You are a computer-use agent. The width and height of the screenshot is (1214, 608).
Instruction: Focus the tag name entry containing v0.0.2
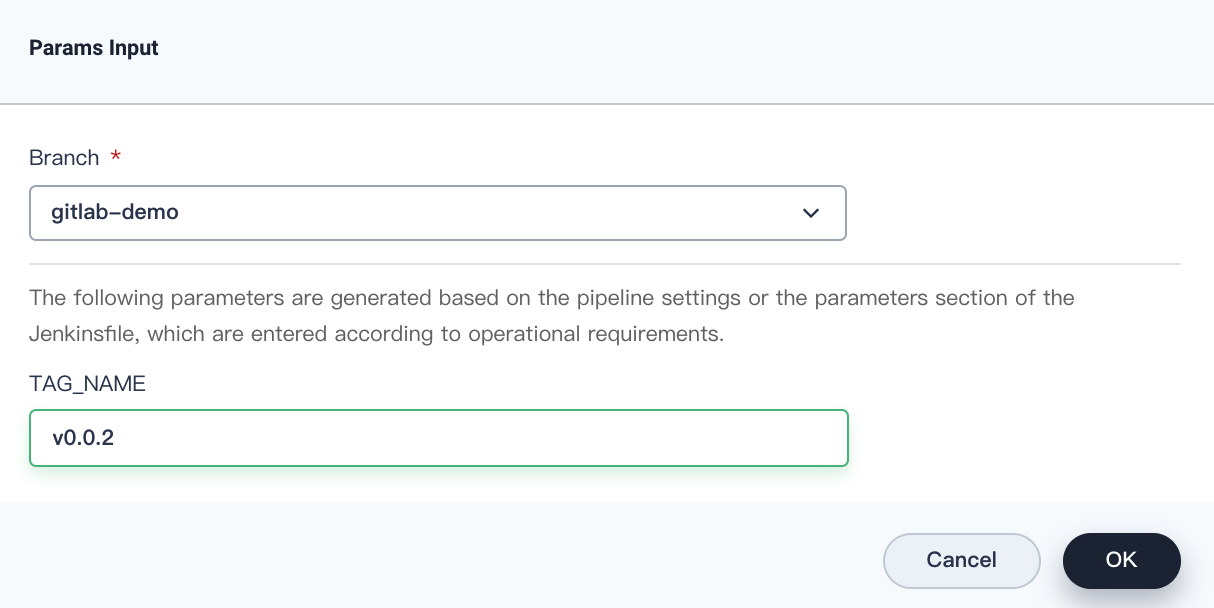[x=438, y=438]
